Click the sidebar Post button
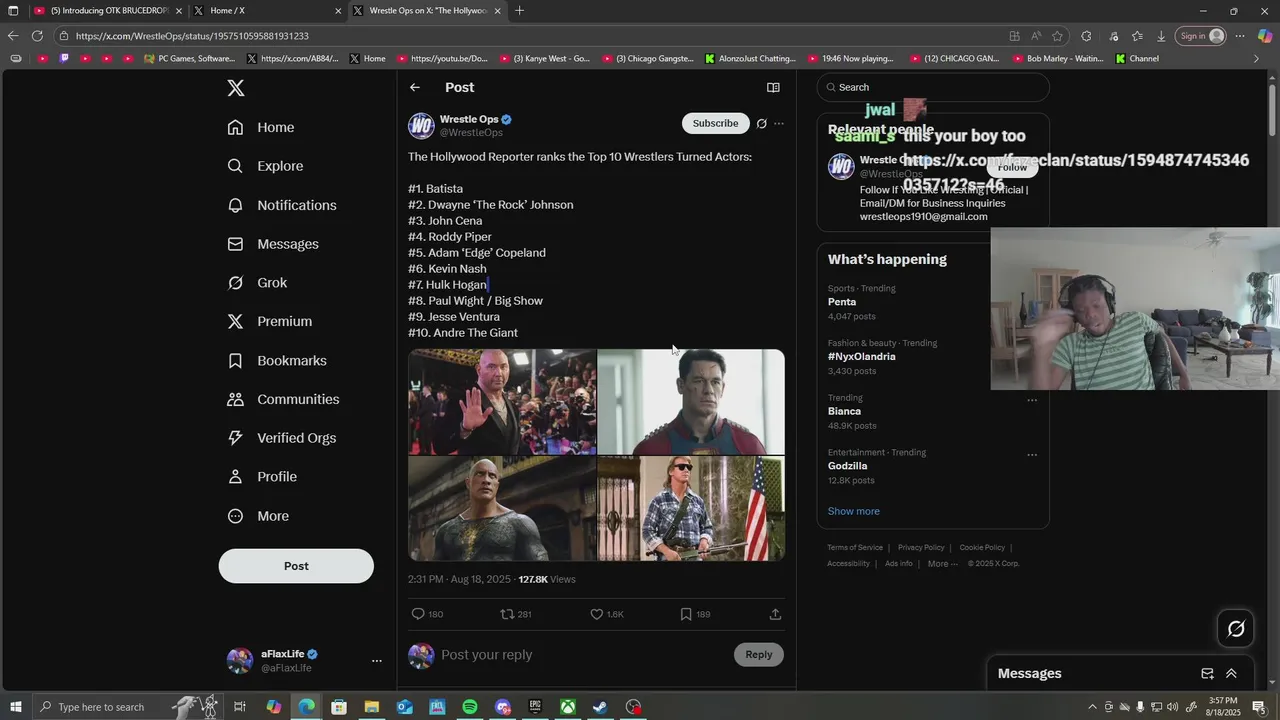Screen dimensions: 1280x720 point(296,566)
